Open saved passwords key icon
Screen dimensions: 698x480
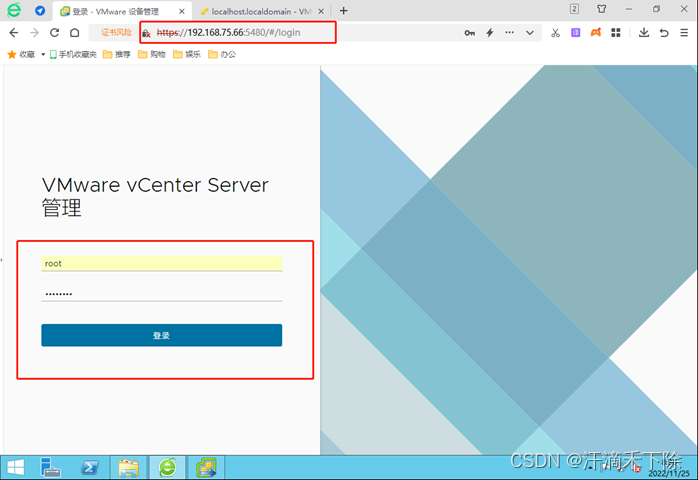[x=470, y=33]
